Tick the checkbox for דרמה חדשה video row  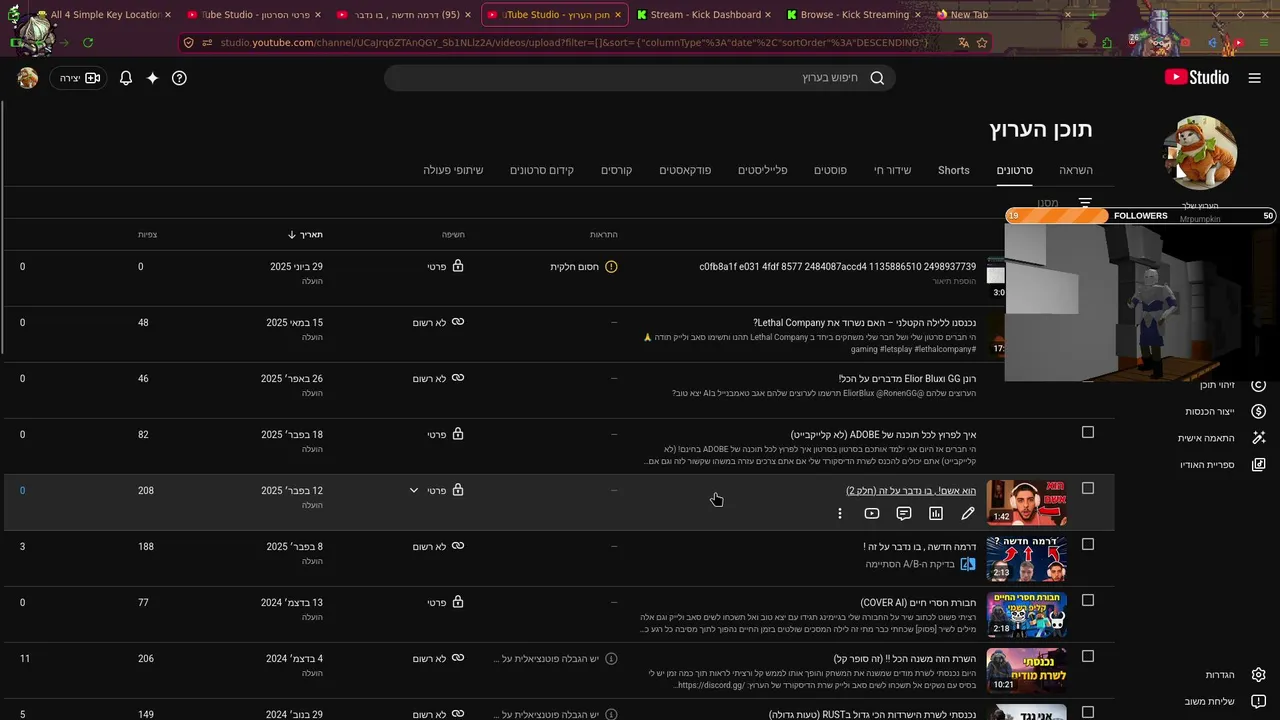click(x=1088, y=545)
